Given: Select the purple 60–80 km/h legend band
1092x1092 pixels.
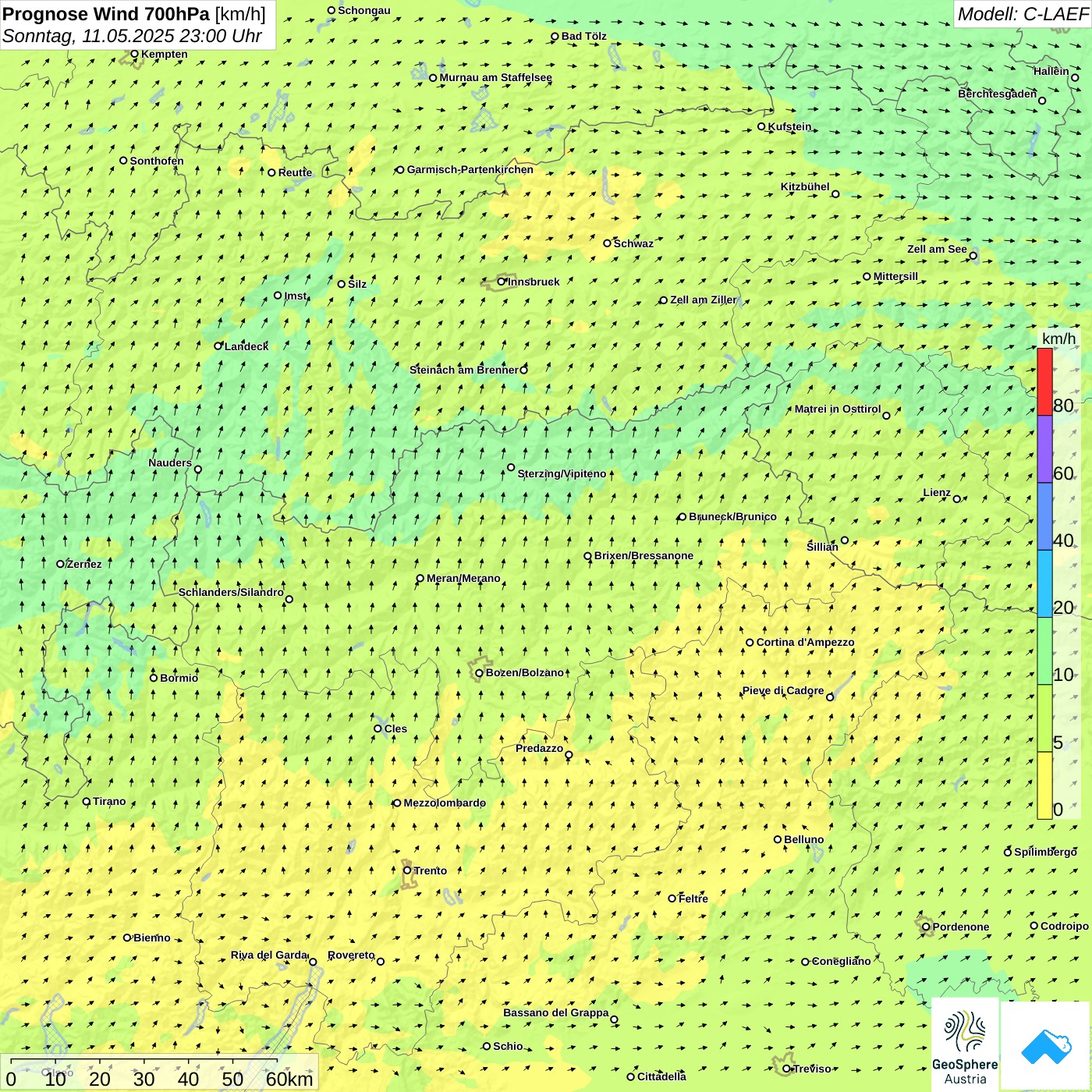Looking at the screenshot, I should pyautogui.click(x=1044, y=449).
